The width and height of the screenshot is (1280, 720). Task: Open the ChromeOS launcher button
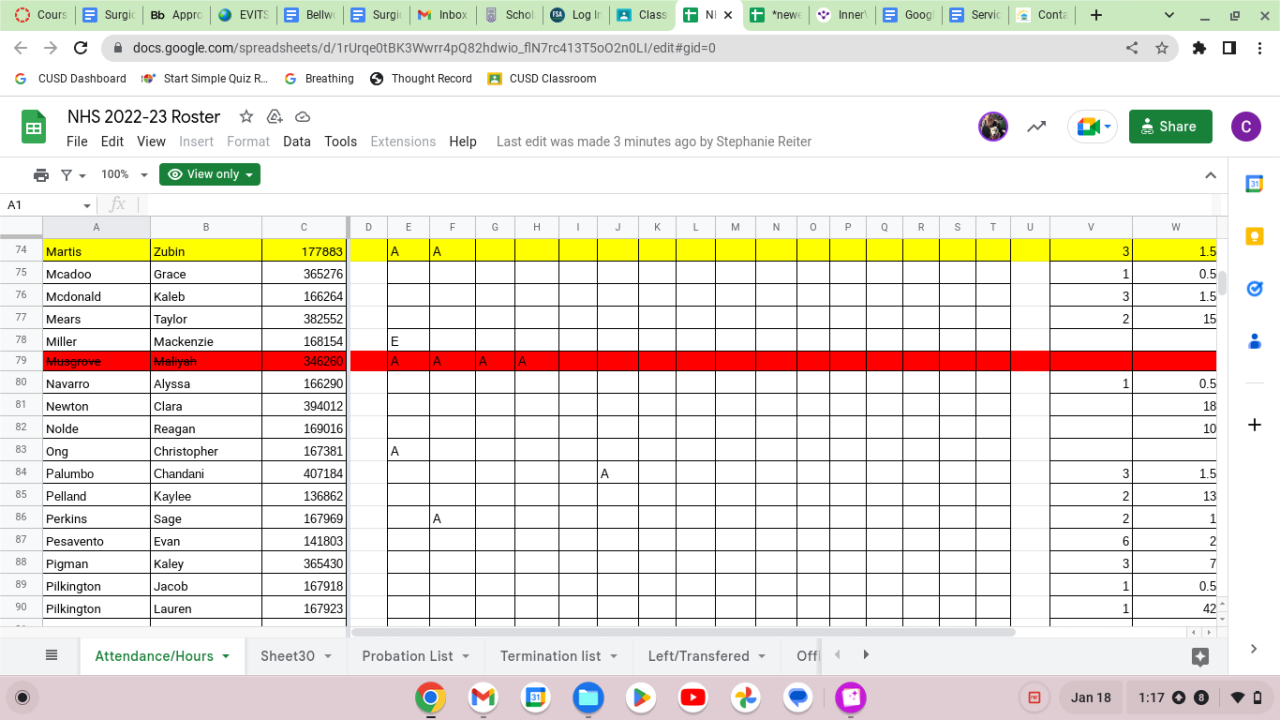pos(23,697)
